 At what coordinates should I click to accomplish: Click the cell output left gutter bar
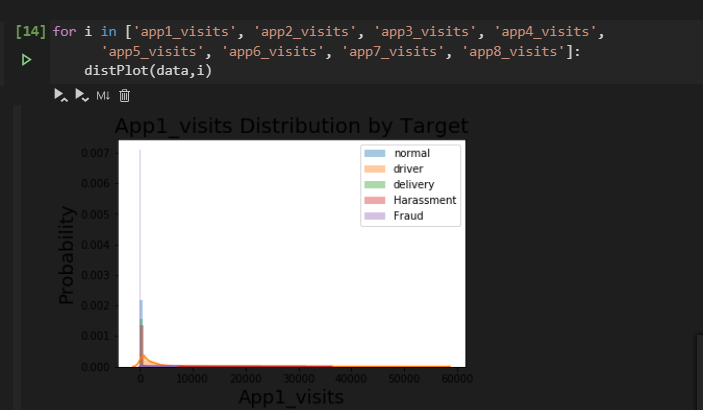tap(17, 257)
